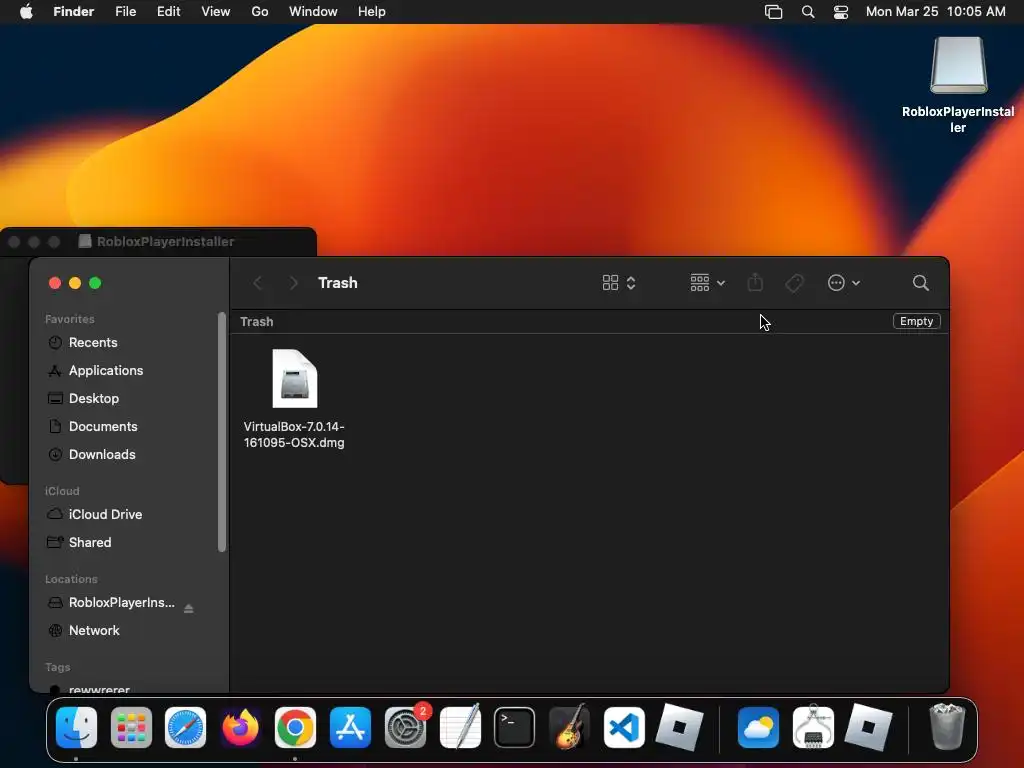Open System Settings with badge in Dock
The image size is (1024, 768).
point(406,728)
